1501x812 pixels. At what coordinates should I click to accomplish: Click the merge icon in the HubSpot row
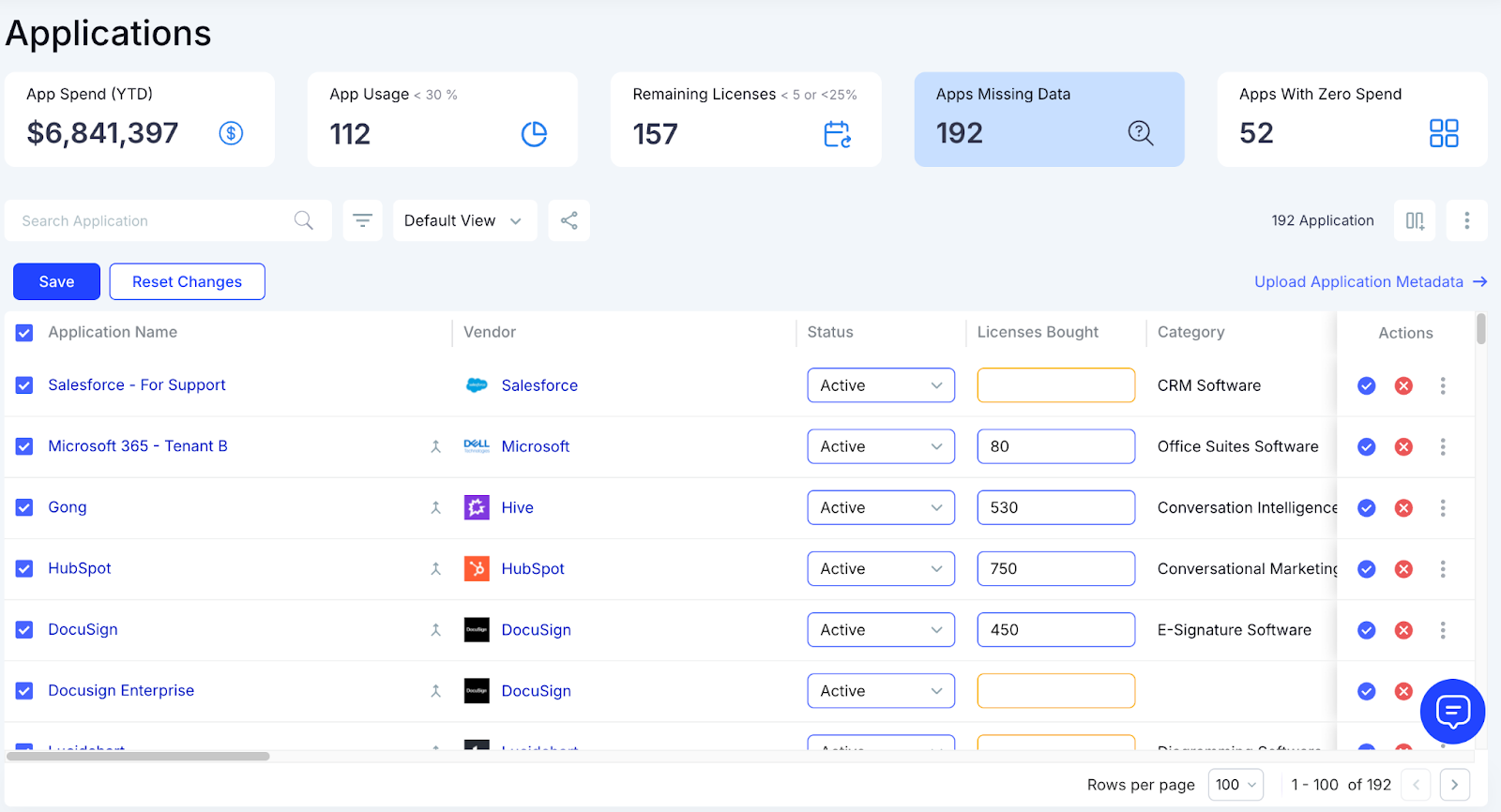[435, 568]
